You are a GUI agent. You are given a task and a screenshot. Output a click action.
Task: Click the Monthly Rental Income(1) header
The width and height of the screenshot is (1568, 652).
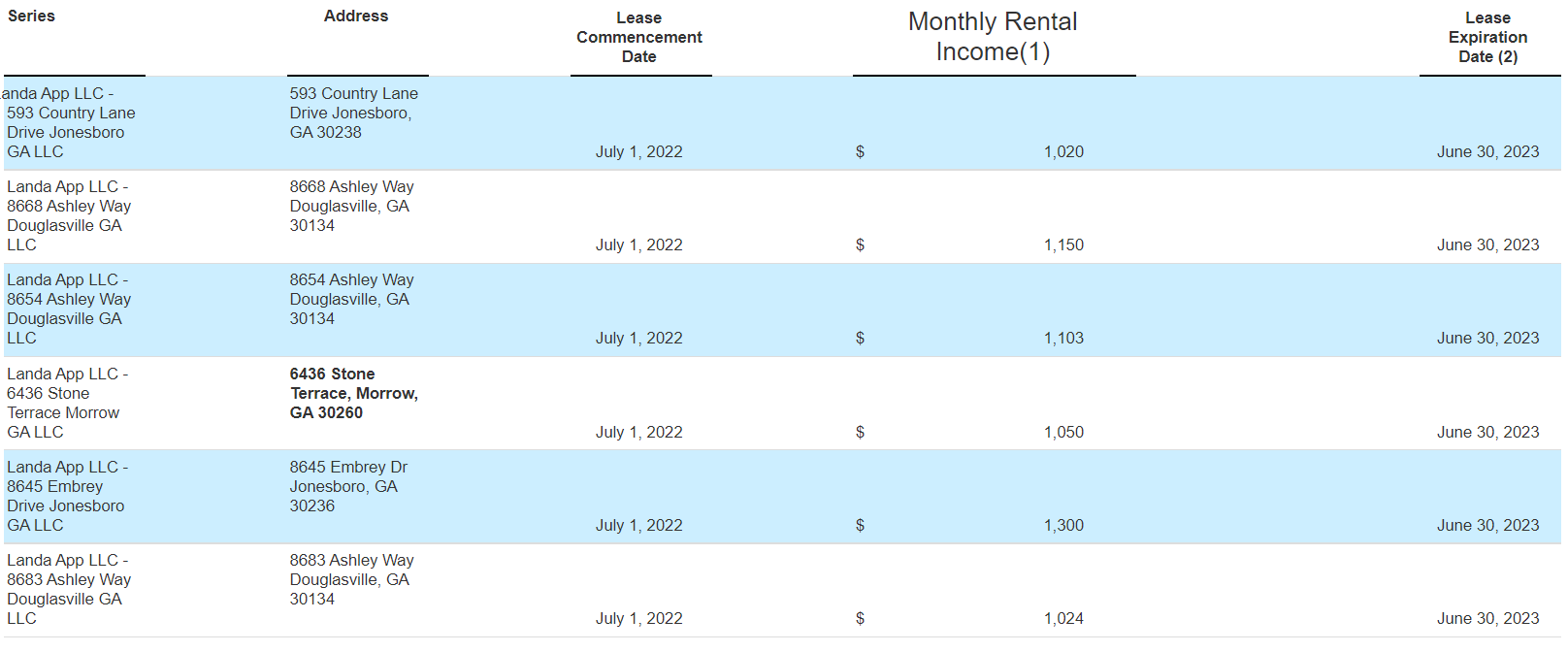tap(993, 36)
